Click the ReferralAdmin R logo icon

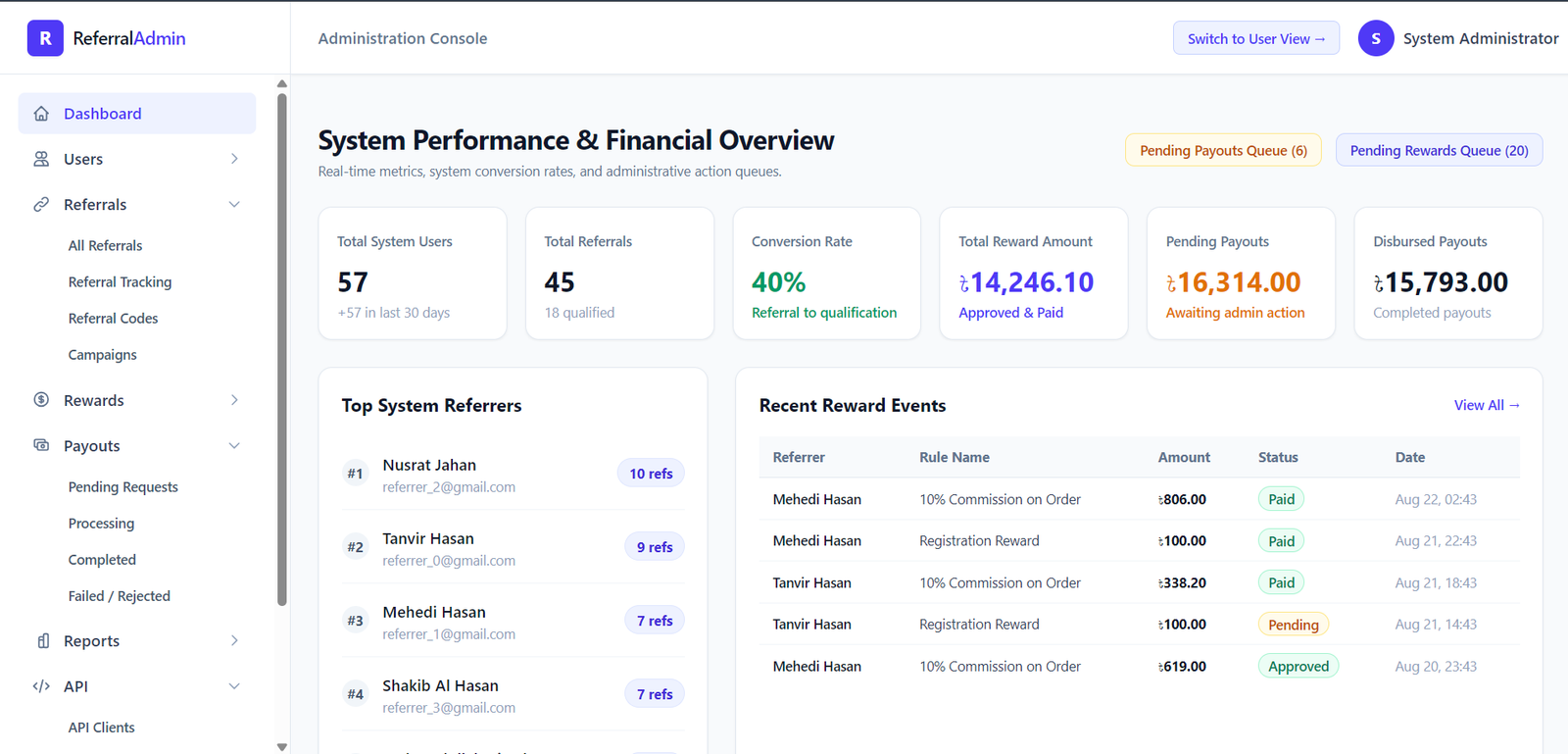click(45, 38)
